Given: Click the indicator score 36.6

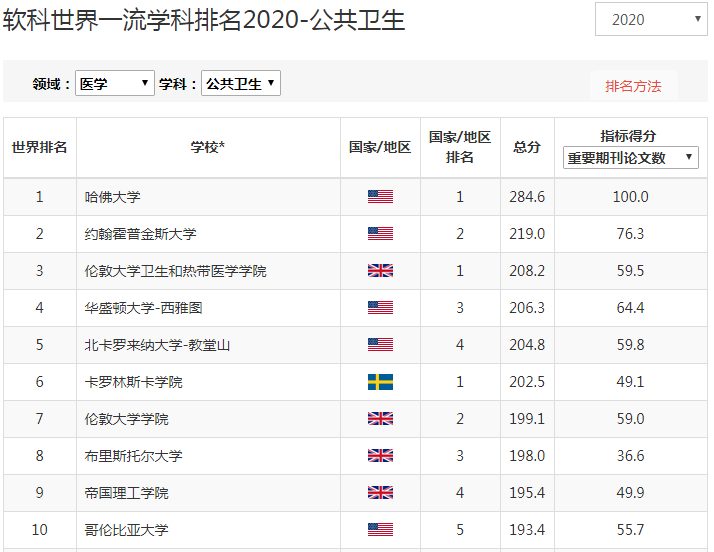Looking at the screenshot, I should [631, 455].
